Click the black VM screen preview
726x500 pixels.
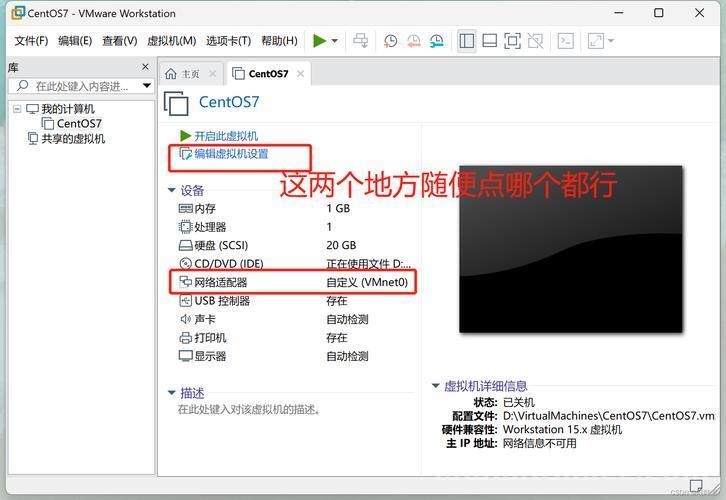pos(570,249)
